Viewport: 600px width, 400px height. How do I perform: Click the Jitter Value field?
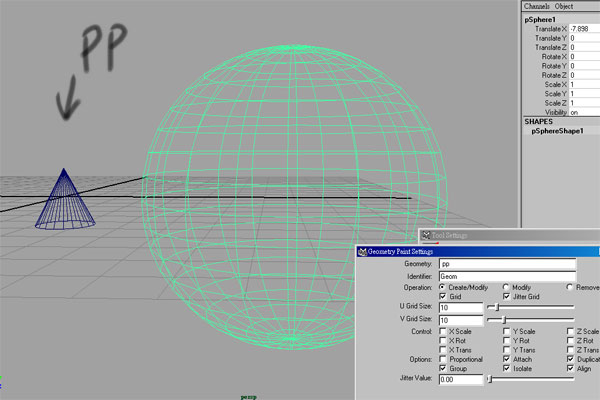point(461,379)
